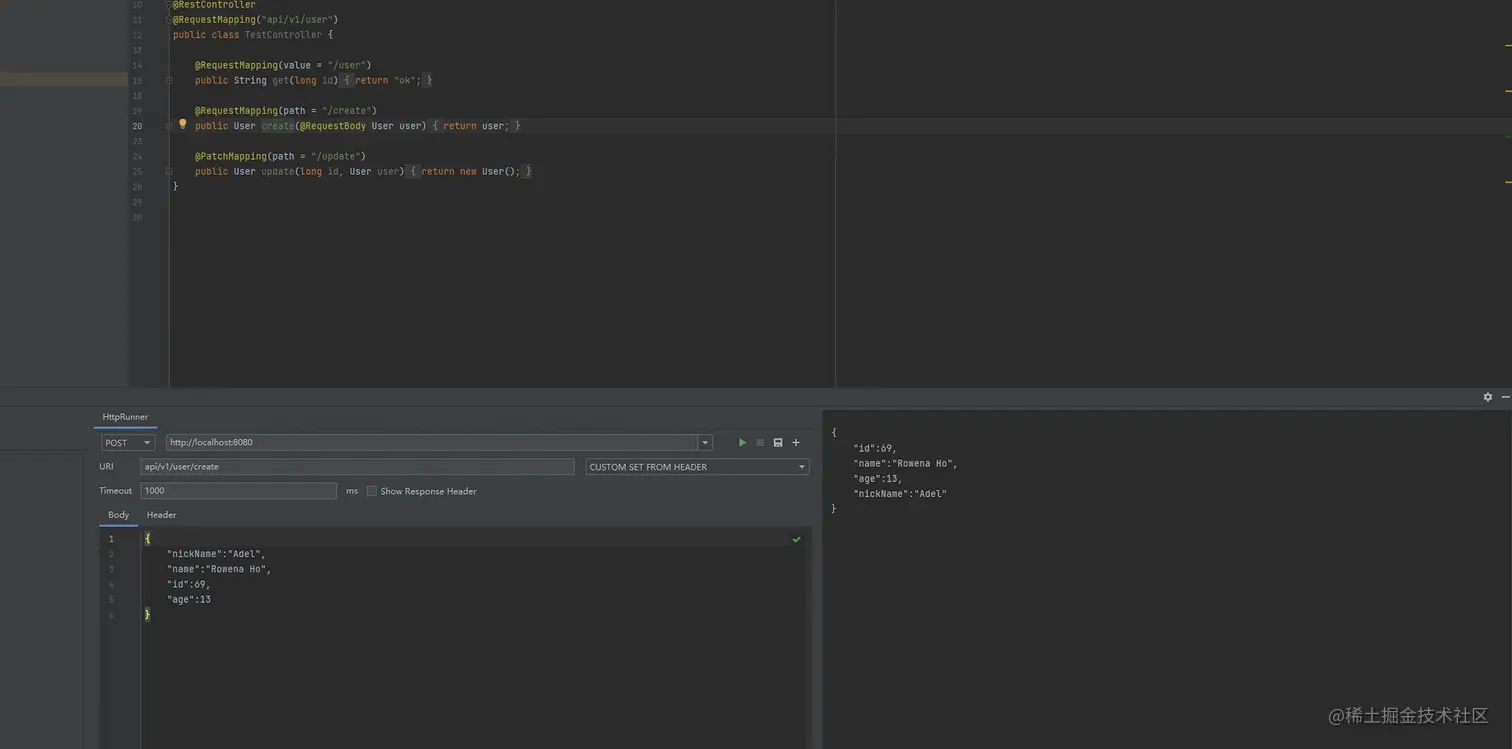Click the yellow intention lightbulb on line 20
Viewport: 1512px width, 749px height.
pyautogui.click(x=182, y=125)
